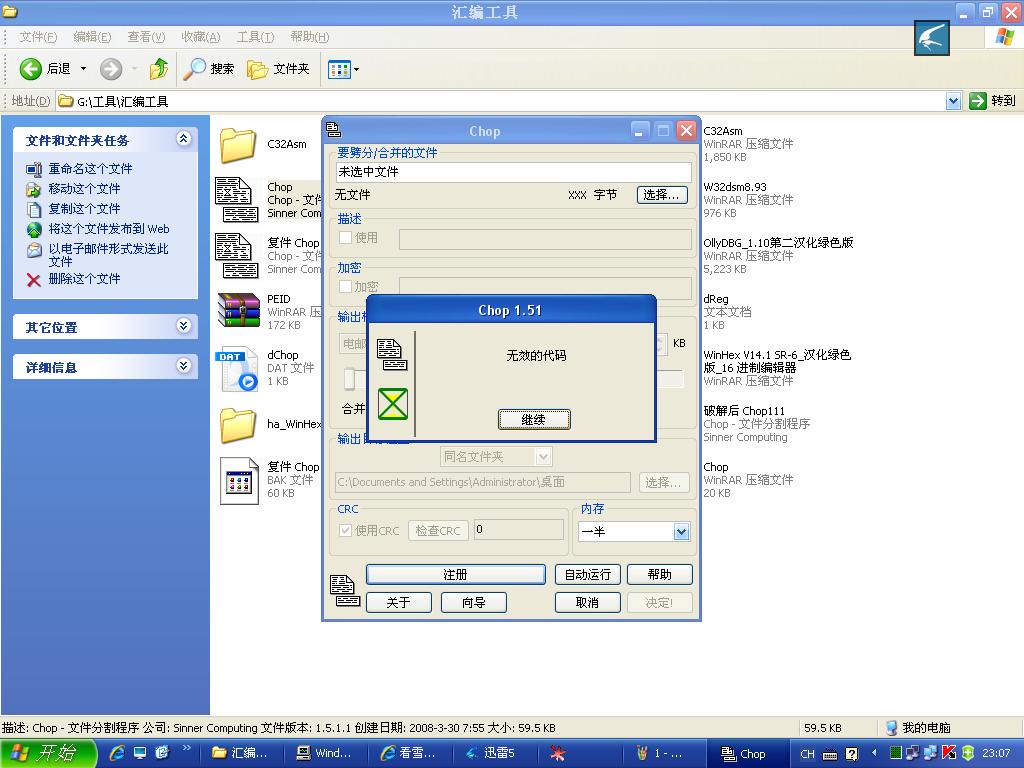Collapse the 文件和文件夹任务 panel
This screenshot has height=768, width=1024.
184,139
